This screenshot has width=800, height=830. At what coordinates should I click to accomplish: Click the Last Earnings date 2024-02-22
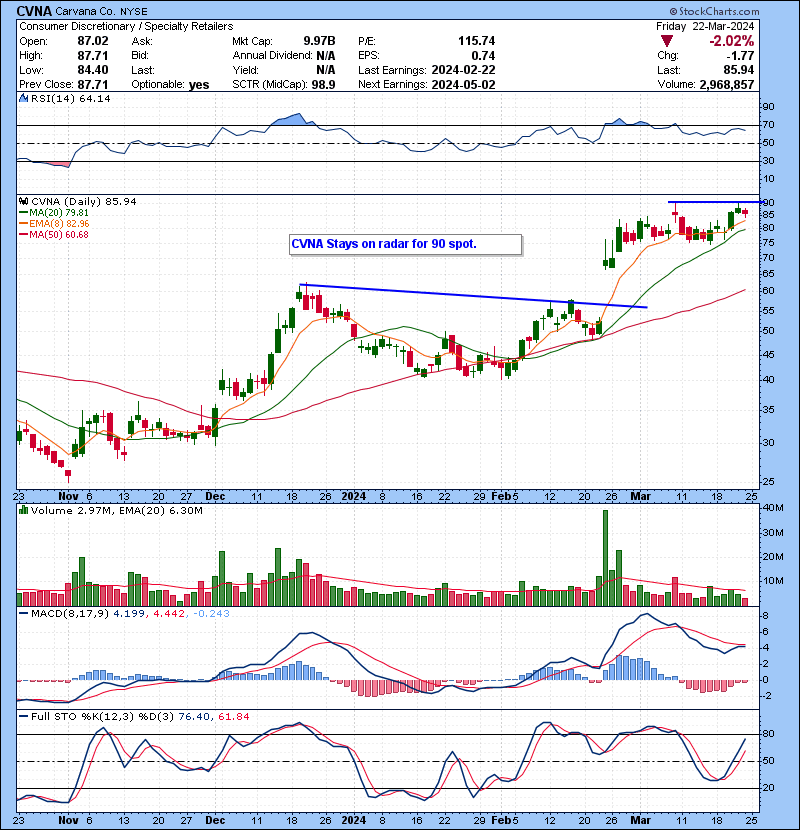[463, 70]
